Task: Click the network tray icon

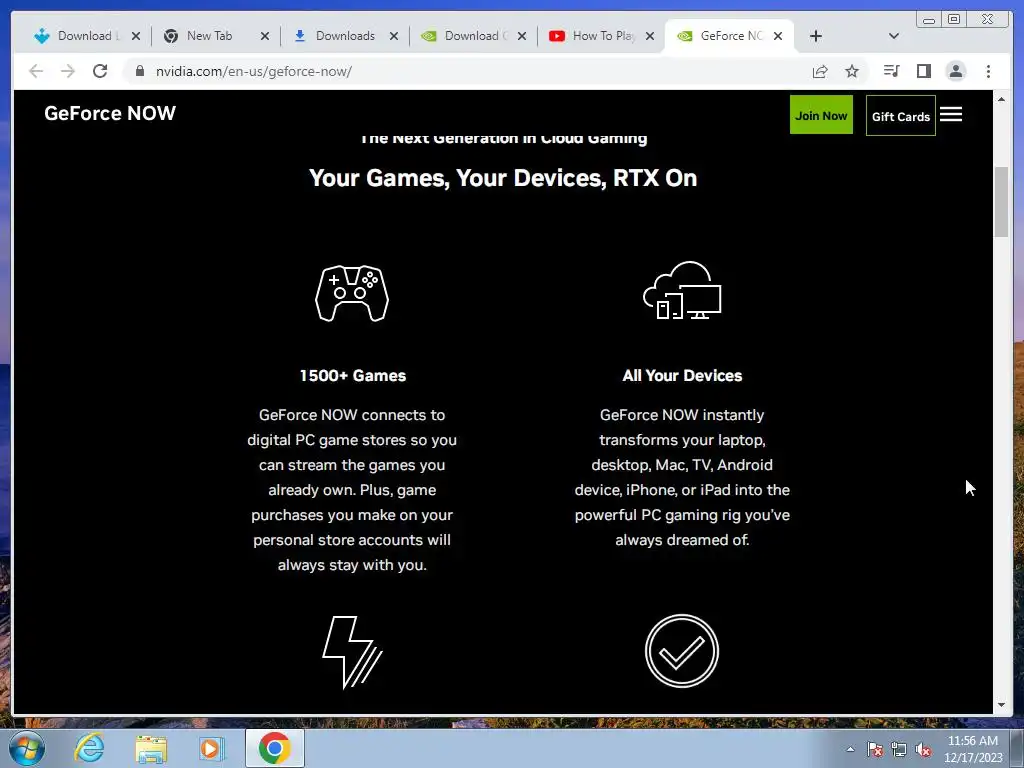Action: [x=899, y=749]
